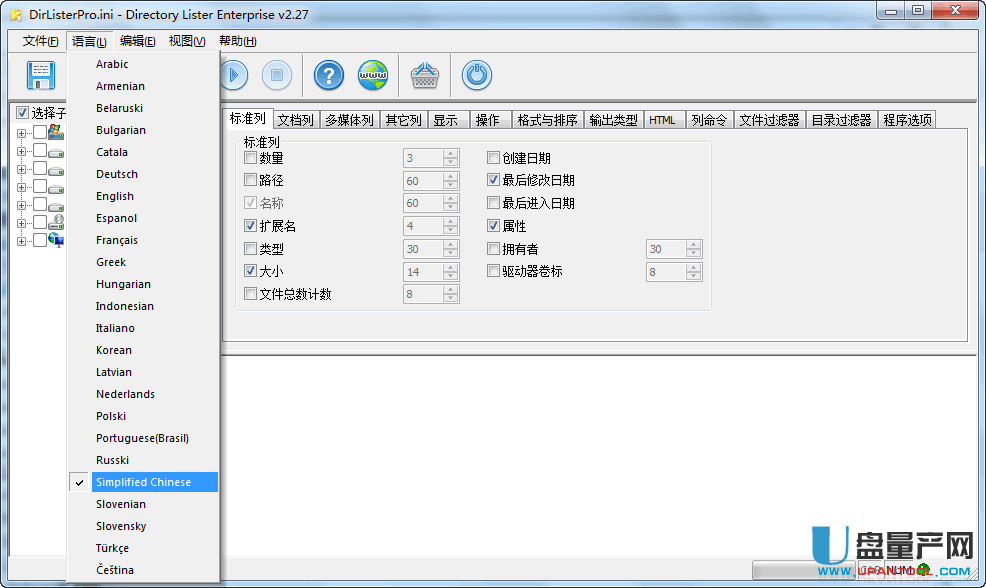Open the 文件(F) menu
The width and height of the screenshot is (986, 588).
[x=40, y=41]
